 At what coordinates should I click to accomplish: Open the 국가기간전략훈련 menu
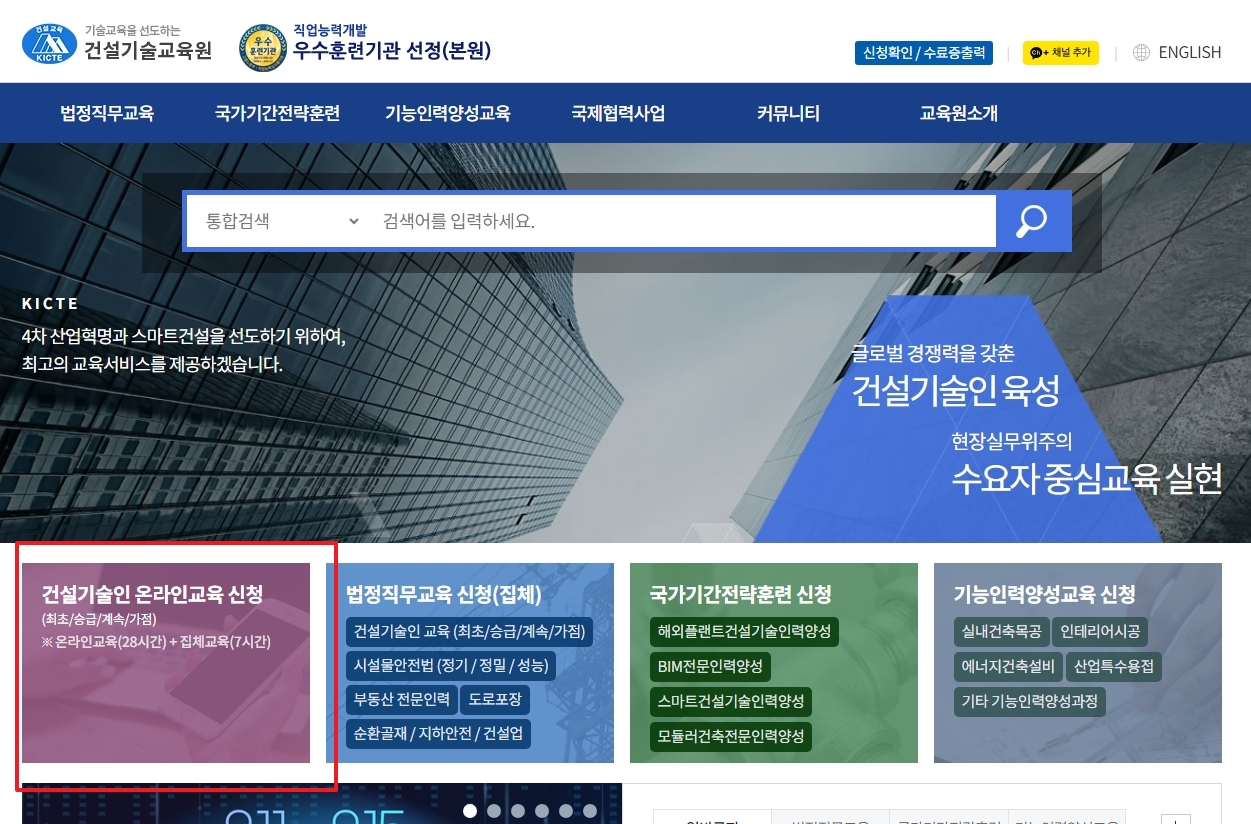tap(277, 113)
